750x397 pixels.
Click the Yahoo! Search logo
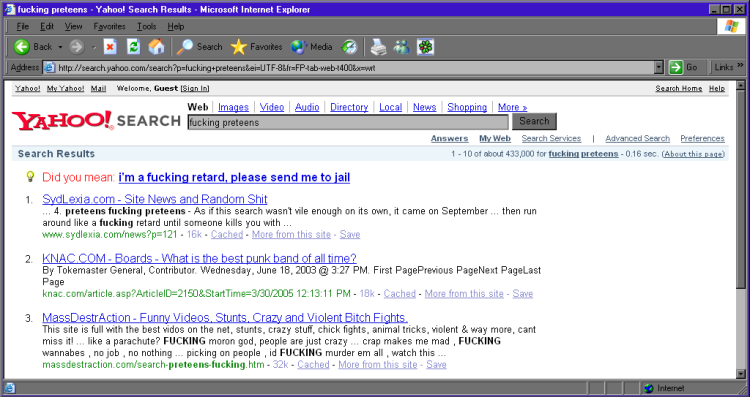(x=96, y=121)
